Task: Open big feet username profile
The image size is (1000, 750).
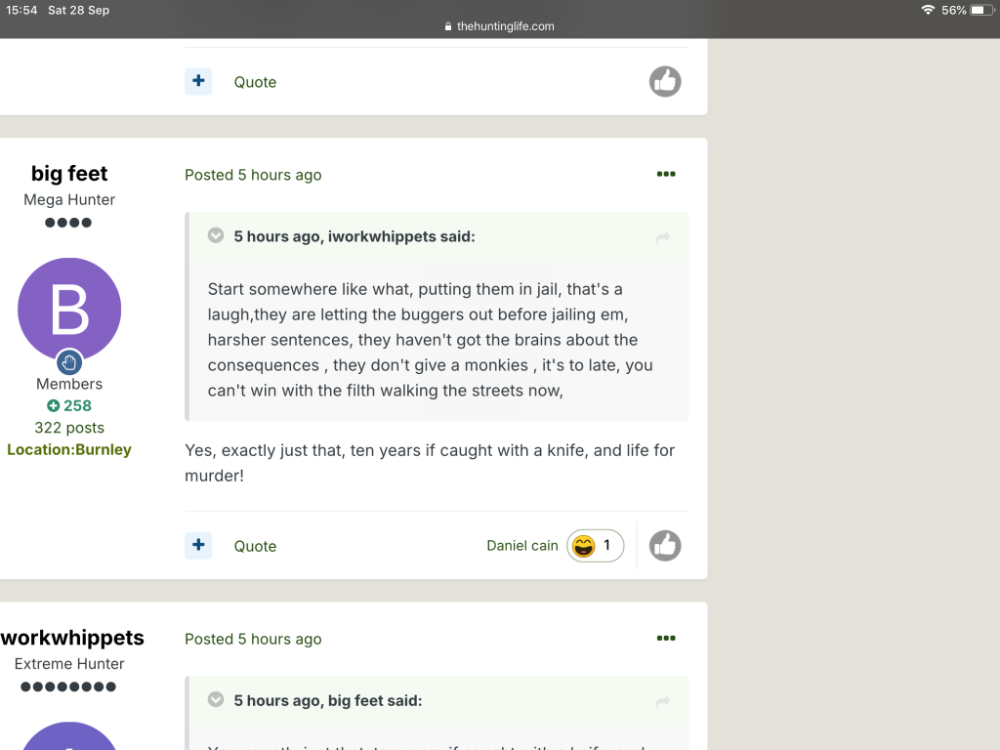Action: click(x=69, y=173)
